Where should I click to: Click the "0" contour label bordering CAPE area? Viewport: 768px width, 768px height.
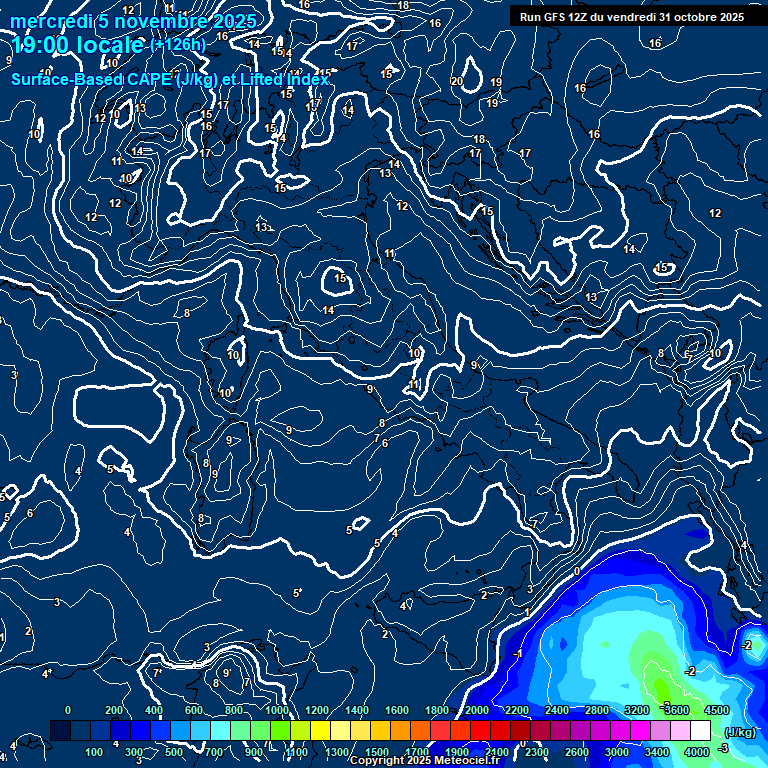576,571
